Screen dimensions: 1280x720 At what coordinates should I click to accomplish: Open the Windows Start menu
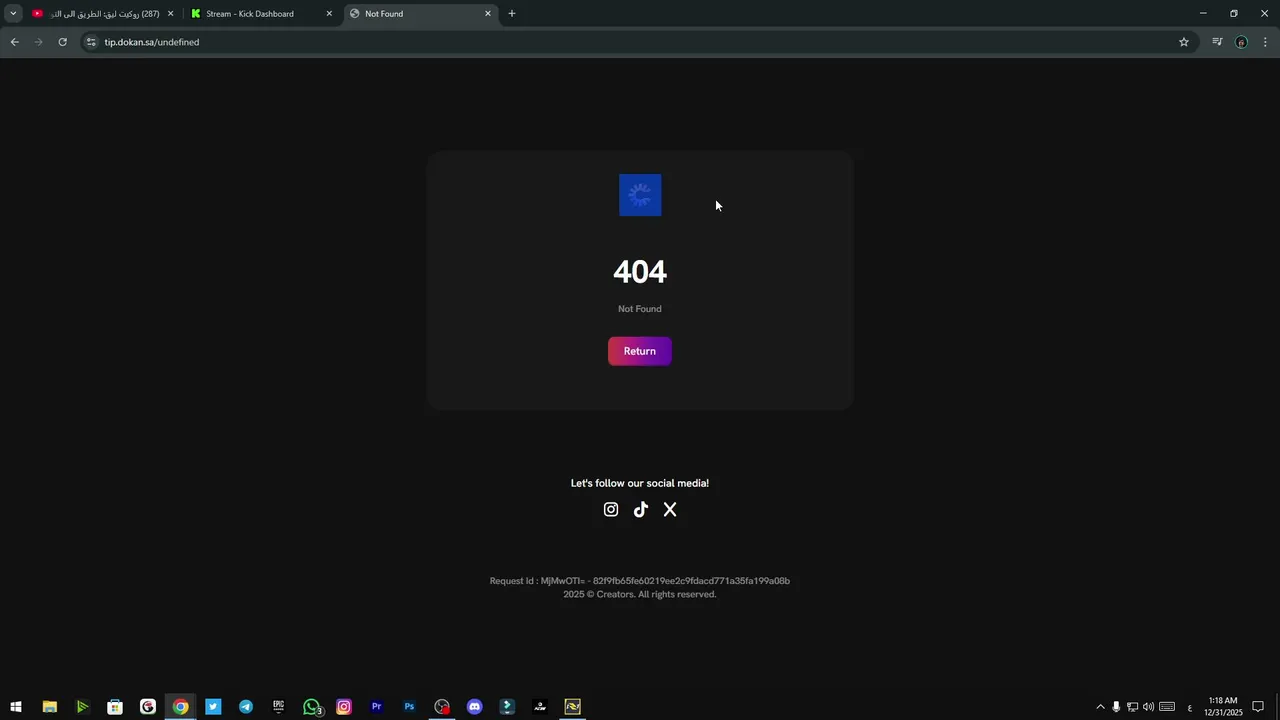16,707
